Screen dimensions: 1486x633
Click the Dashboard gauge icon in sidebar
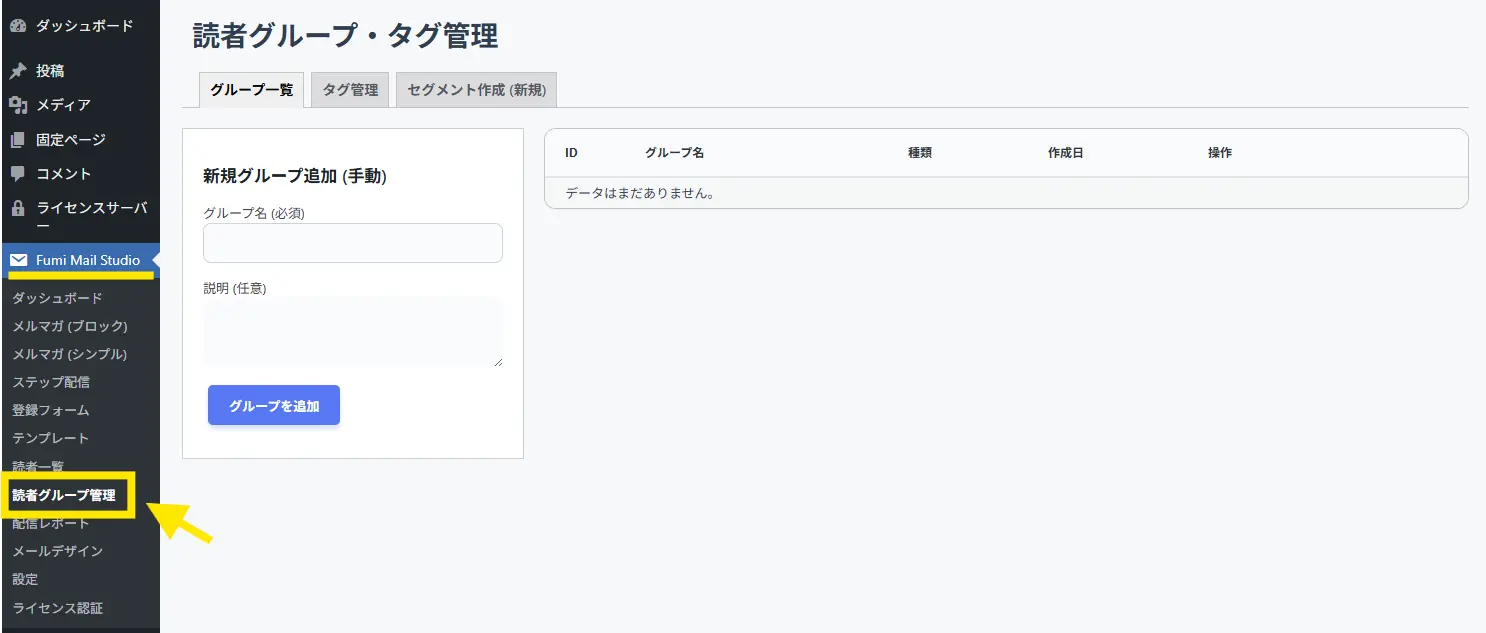pos(17,26)
